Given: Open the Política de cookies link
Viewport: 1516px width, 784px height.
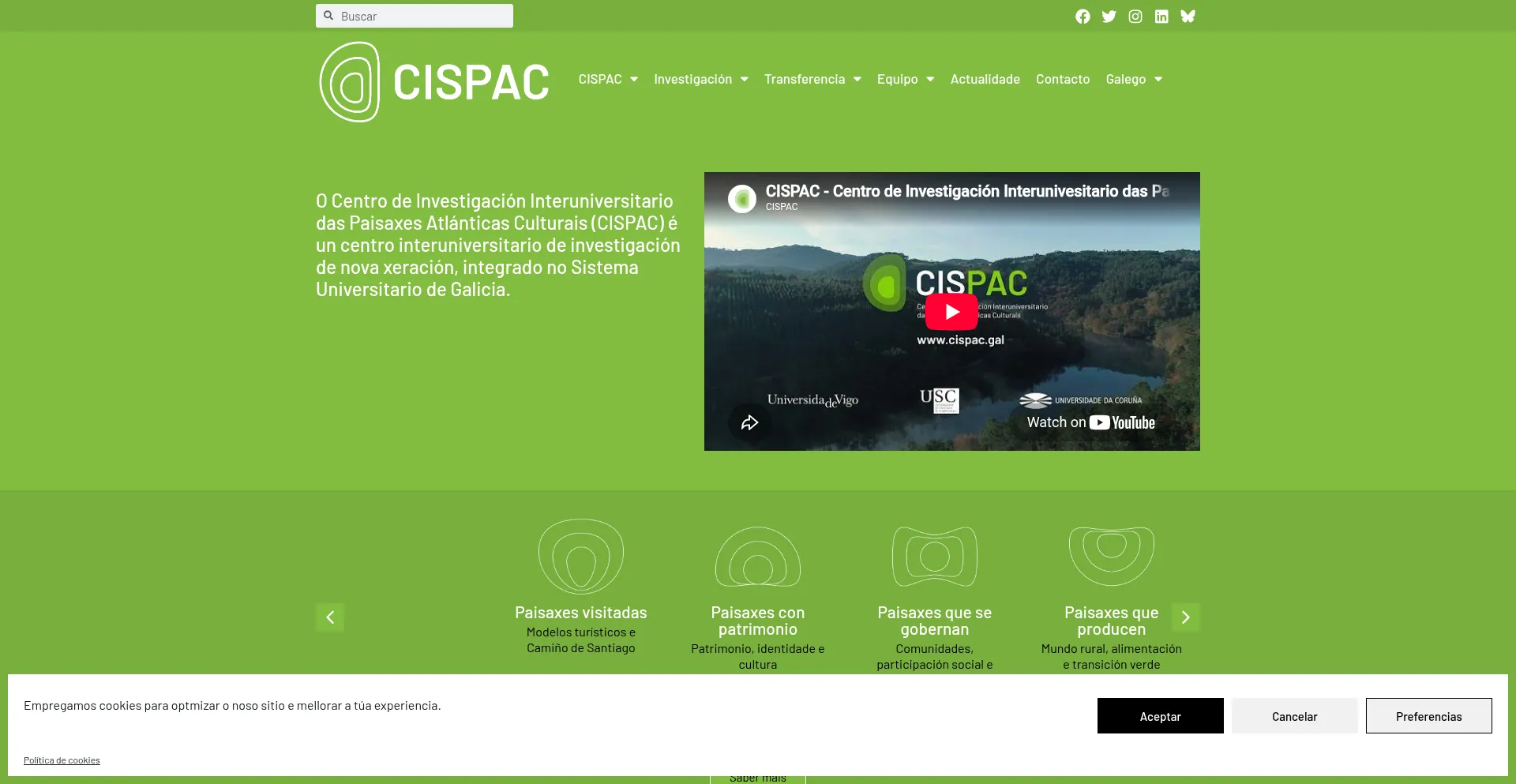Looking at the screenshot, I should coord(62,760).
